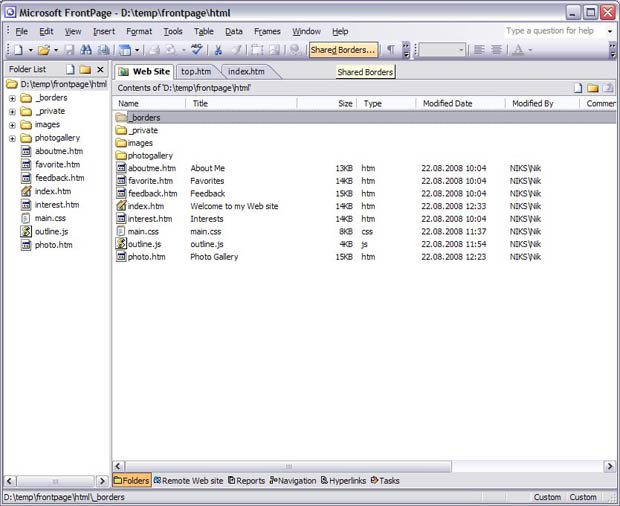Click New Page icon in Contents header
The height and width of the screenshot is (506, 620).
tap(578, 88)
